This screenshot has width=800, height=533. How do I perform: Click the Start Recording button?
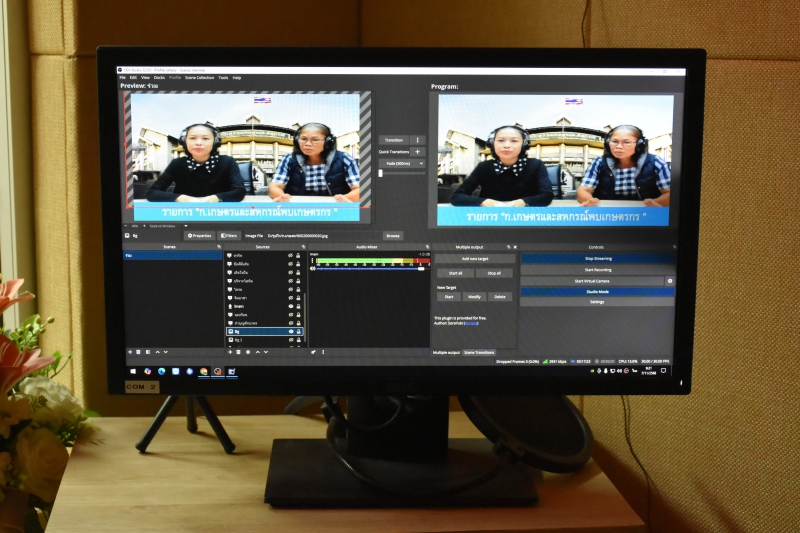coord(596,269)
